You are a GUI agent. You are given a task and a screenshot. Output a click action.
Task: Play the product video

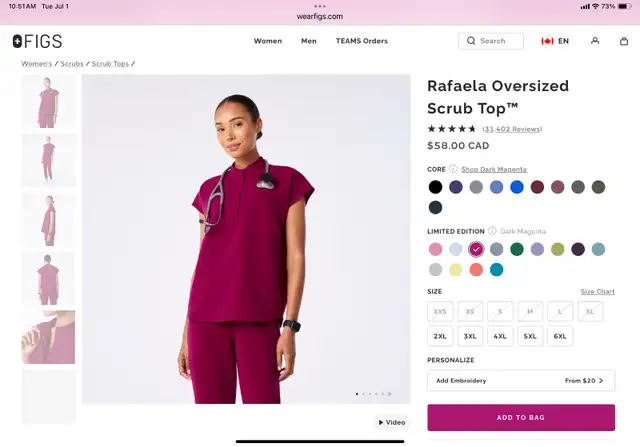pyautogui.click(x=391, y=422)
